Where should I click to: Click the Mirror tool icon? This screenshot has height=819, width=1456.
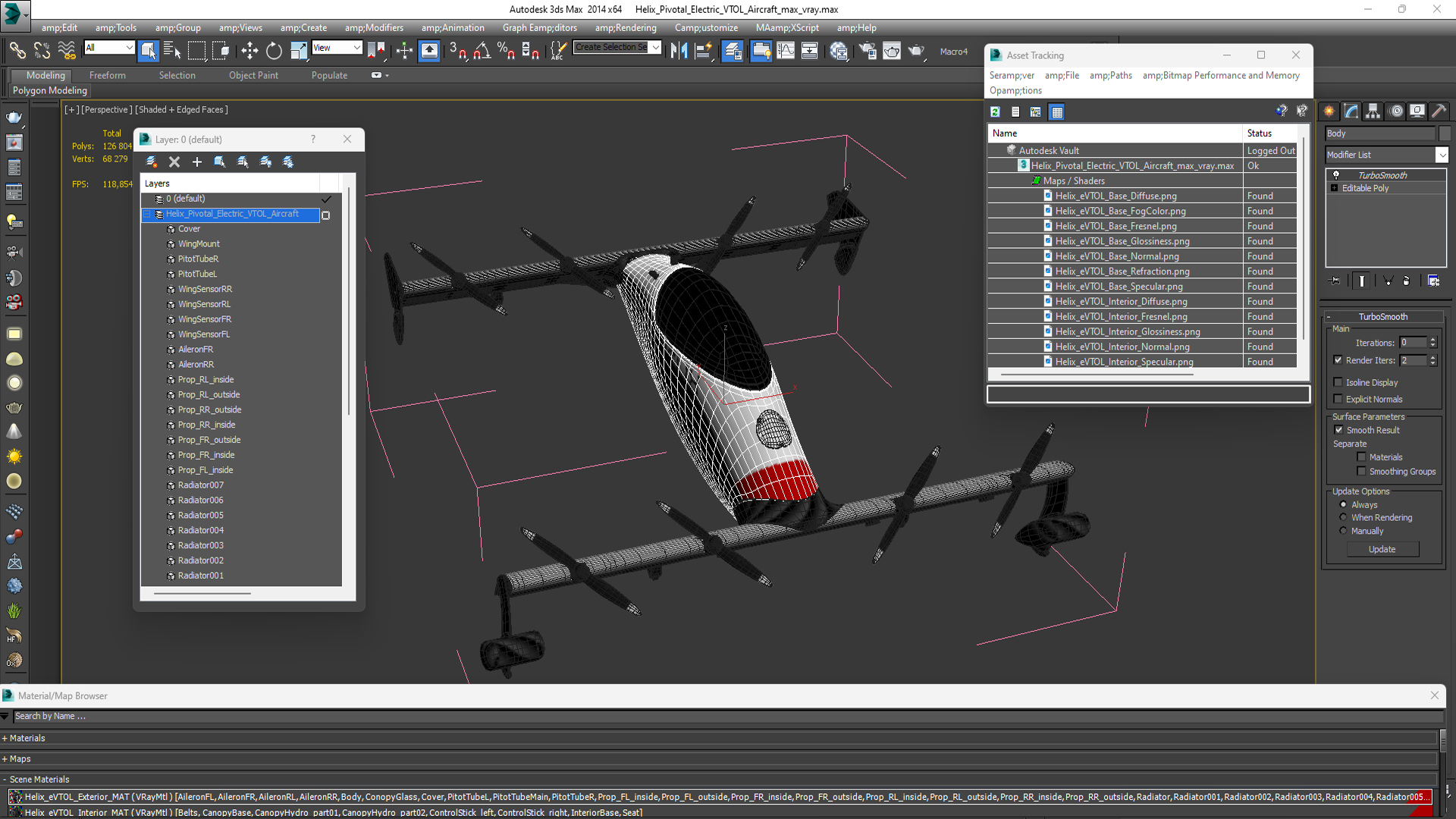[x=679, y=51]
